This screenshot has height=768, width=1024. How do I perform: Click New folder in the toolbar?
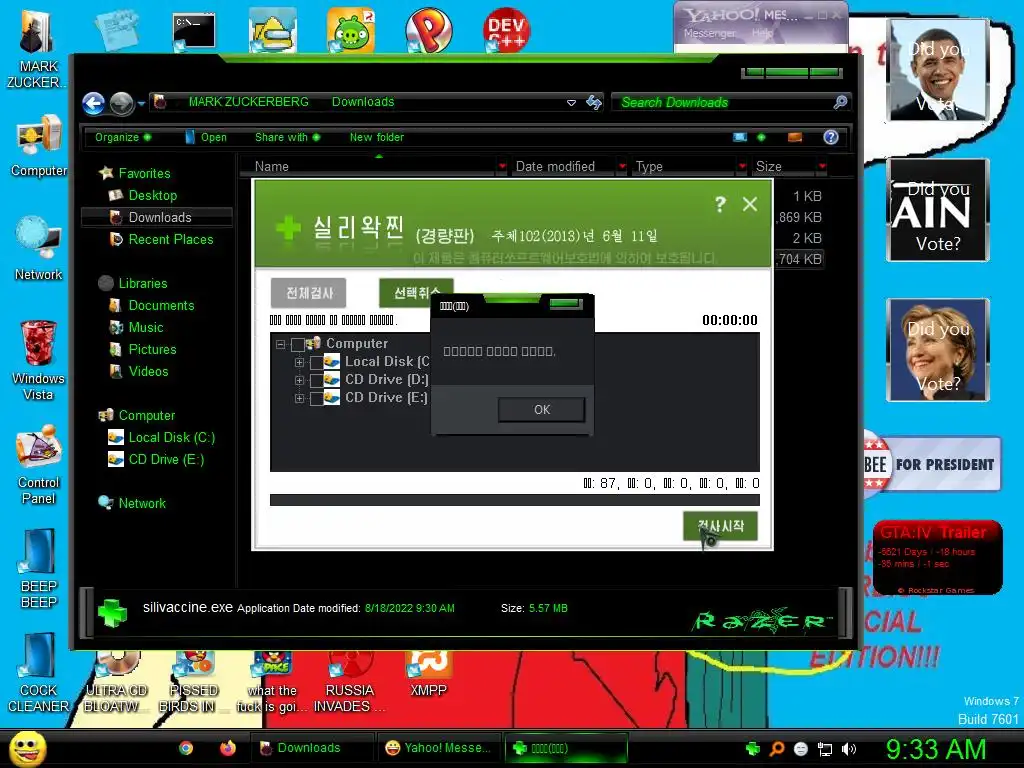[x=377, y=137]
